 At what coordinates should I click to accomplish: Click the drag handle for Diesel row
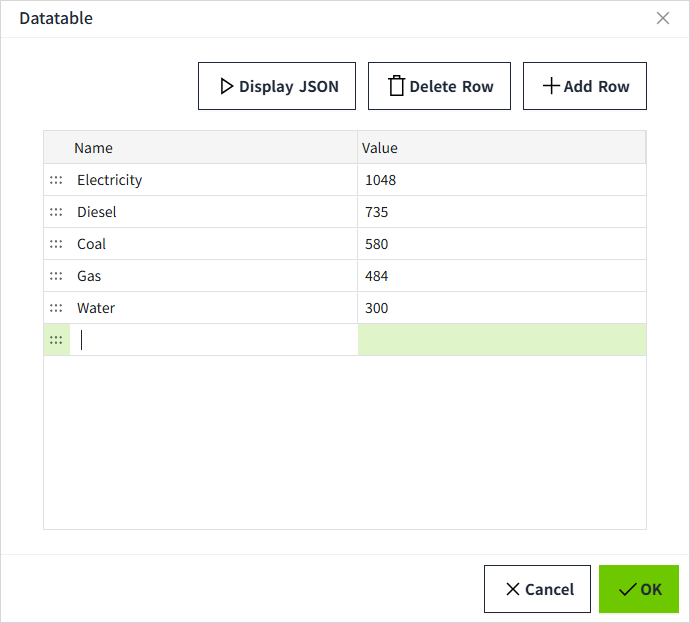point(56,212)
